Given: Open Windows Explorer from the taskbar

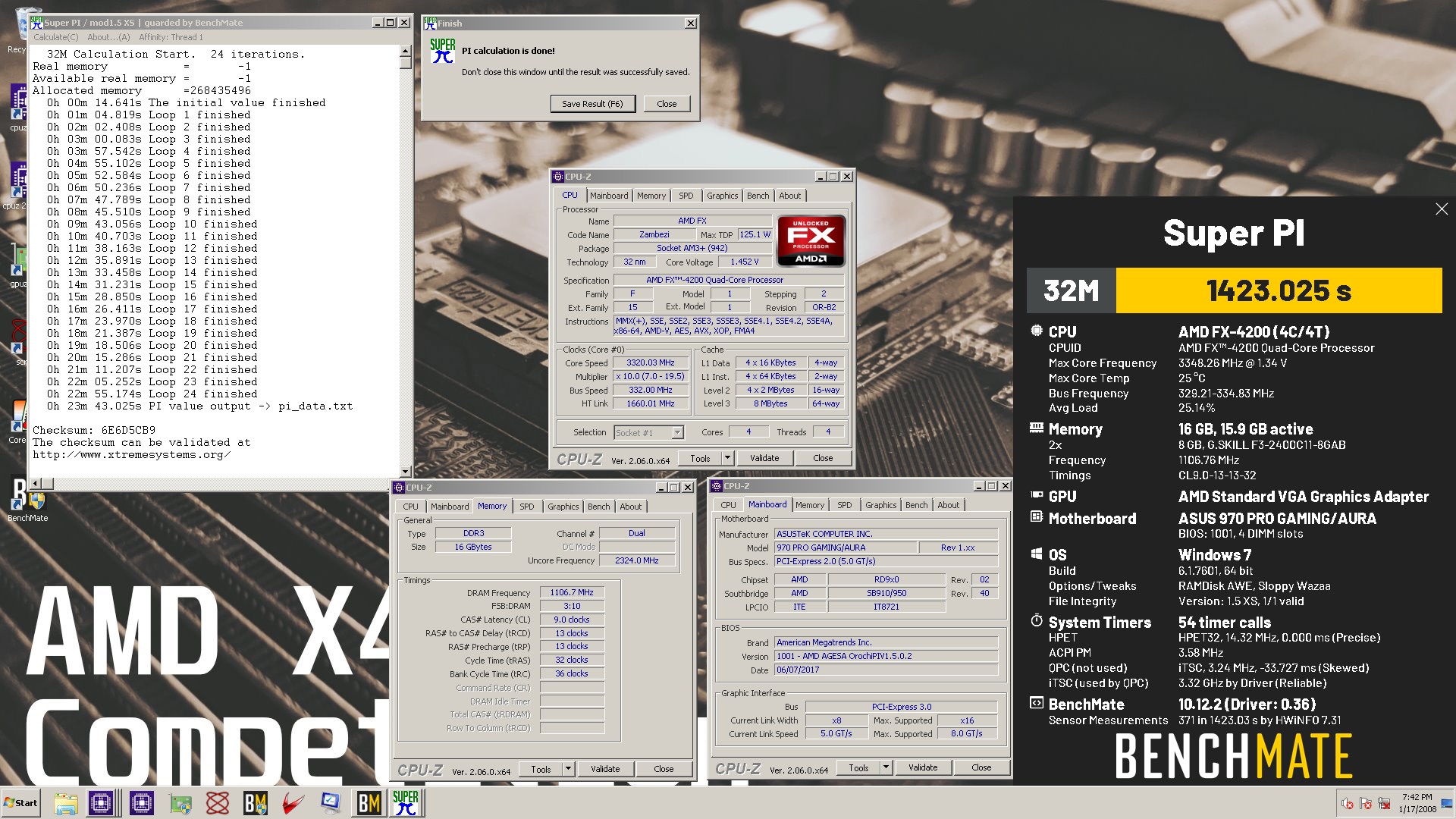Looking at the screenshot, I should (x=65, y=803).
